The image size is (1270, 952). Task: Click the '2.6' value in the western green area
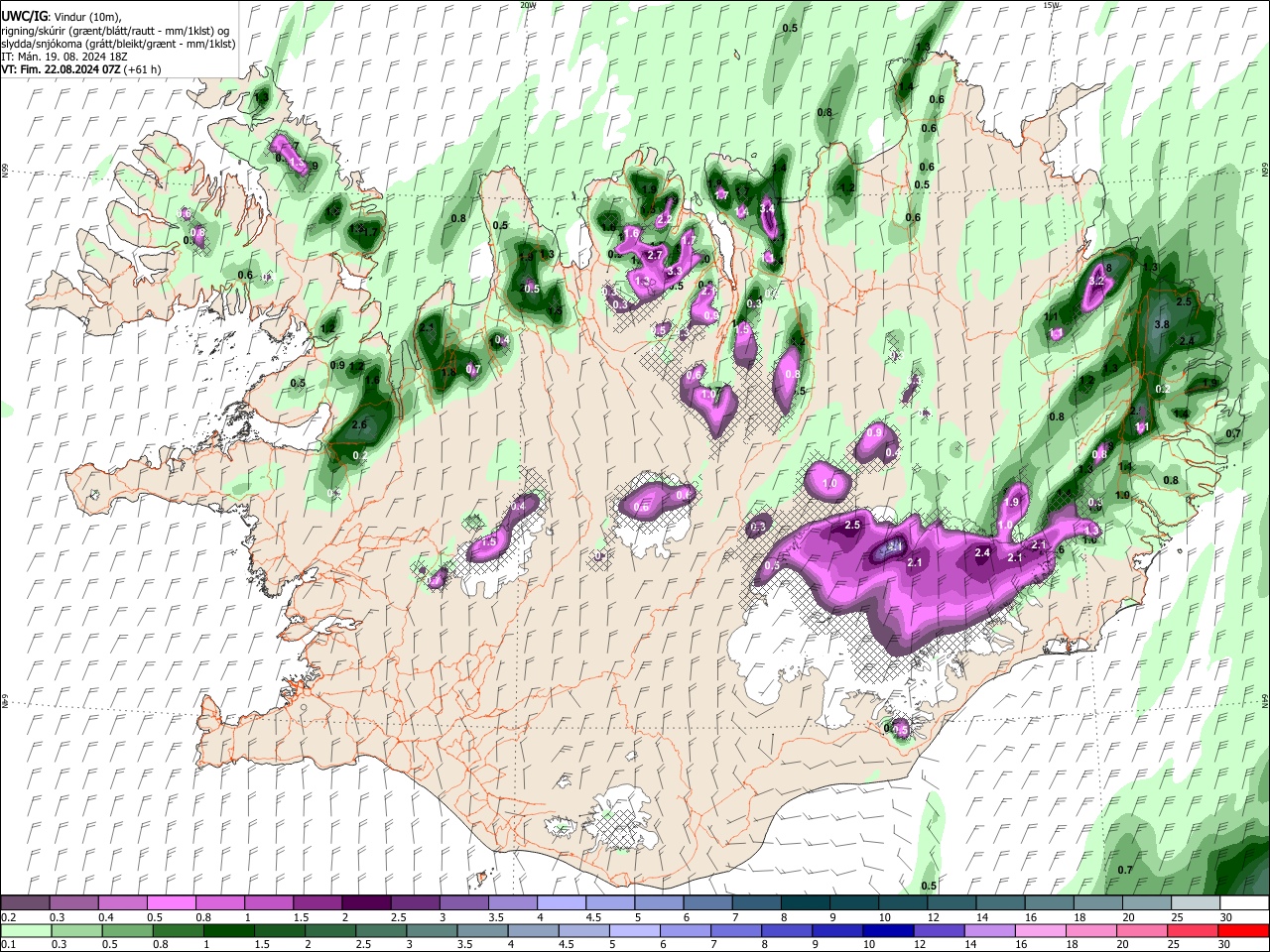(x=359, y=425)
